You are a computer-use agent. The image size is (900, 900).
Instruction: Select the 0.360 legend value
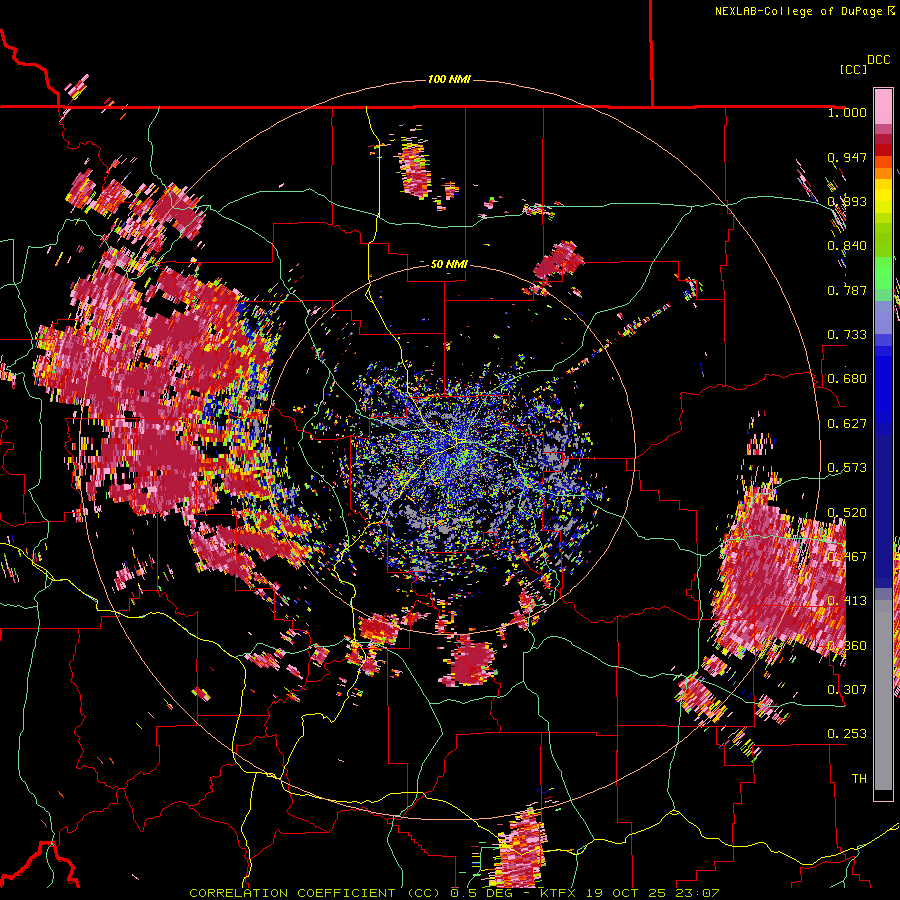point(847,646)
